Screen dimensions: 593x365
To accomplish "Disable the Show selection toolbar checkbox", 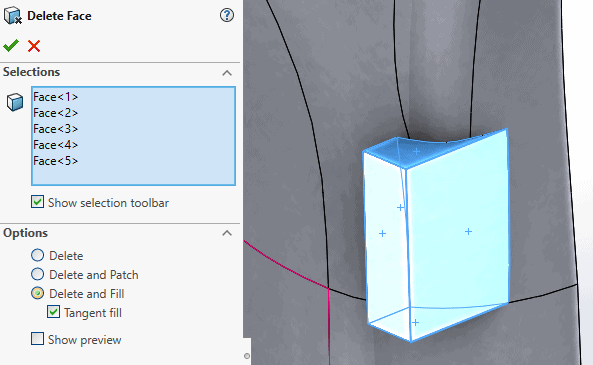I will coord(37,202).
